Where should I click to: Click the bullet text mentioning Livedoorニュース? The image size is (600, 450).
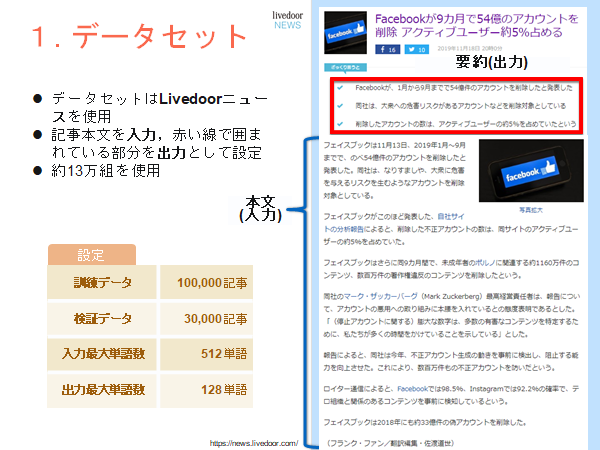[x=160, y=108]
